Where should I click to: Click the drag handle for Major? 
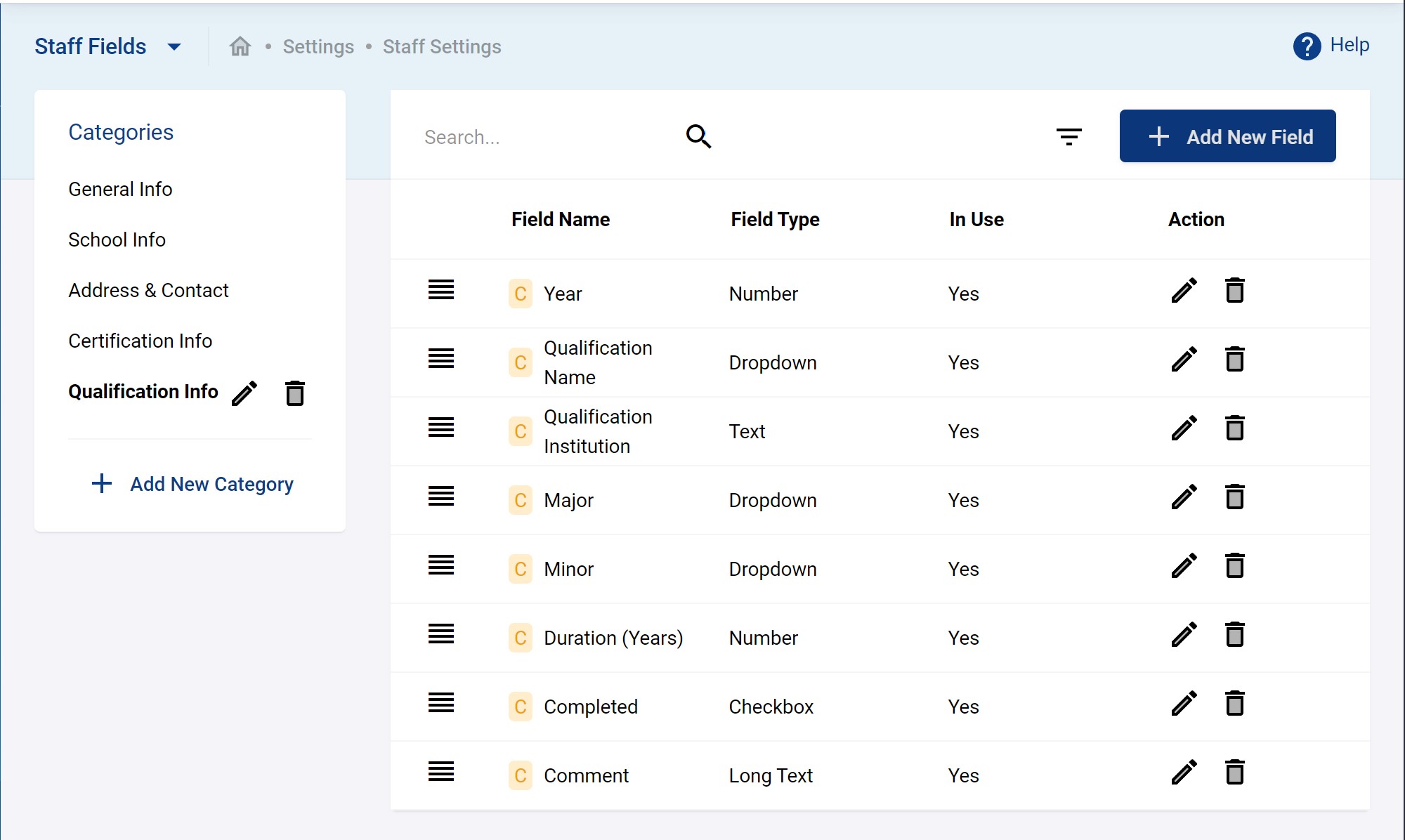(x=441, y=497)
